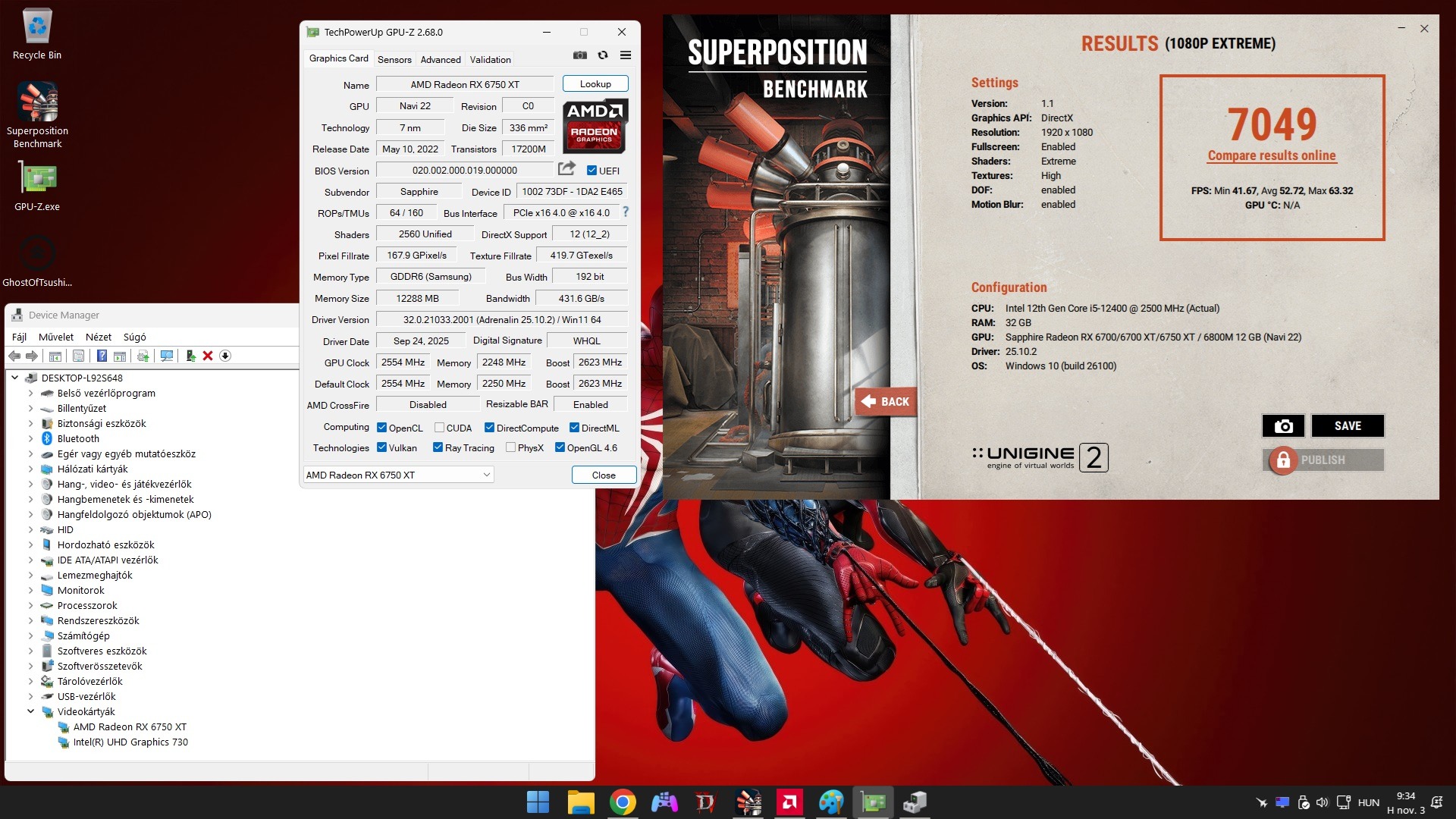The height and width of the screenshot is (819, 1456).
Task: Click the Lookup button
Action: (595, 84)
